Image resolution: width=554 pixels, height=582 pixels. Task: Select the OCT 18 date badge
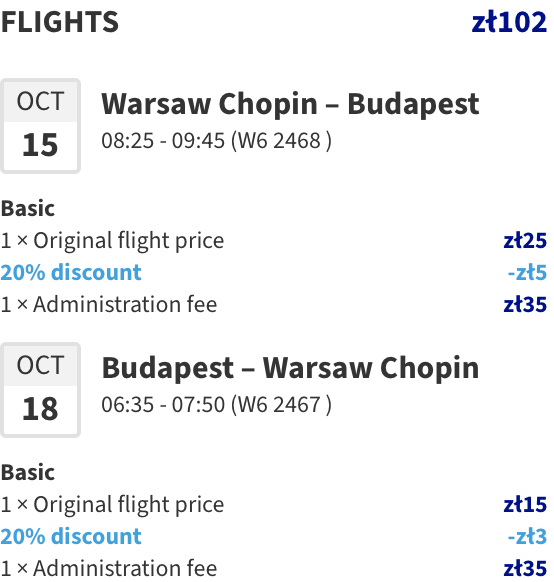coord(40,390)
